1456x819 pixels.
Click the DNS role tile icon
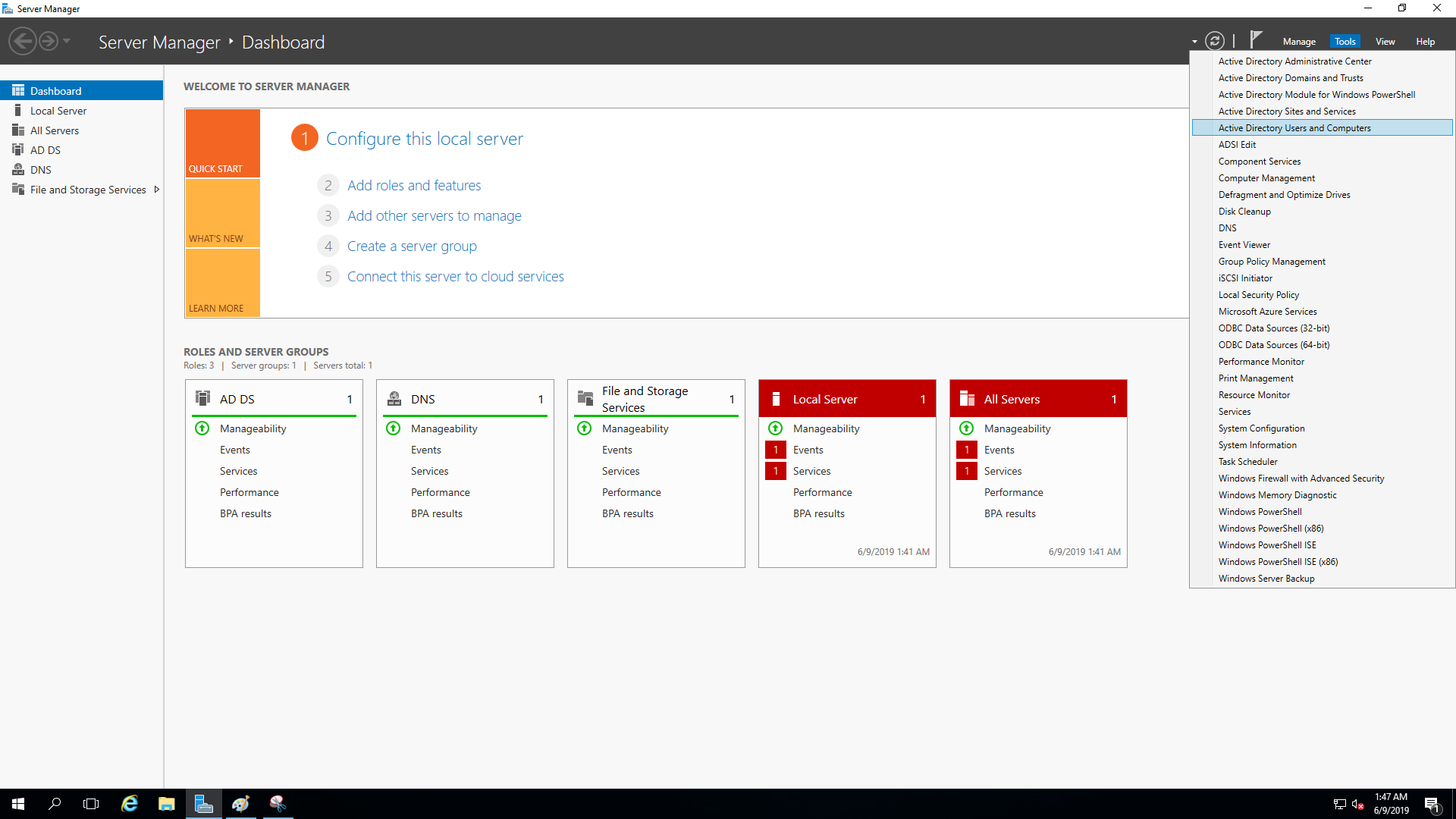394,399
